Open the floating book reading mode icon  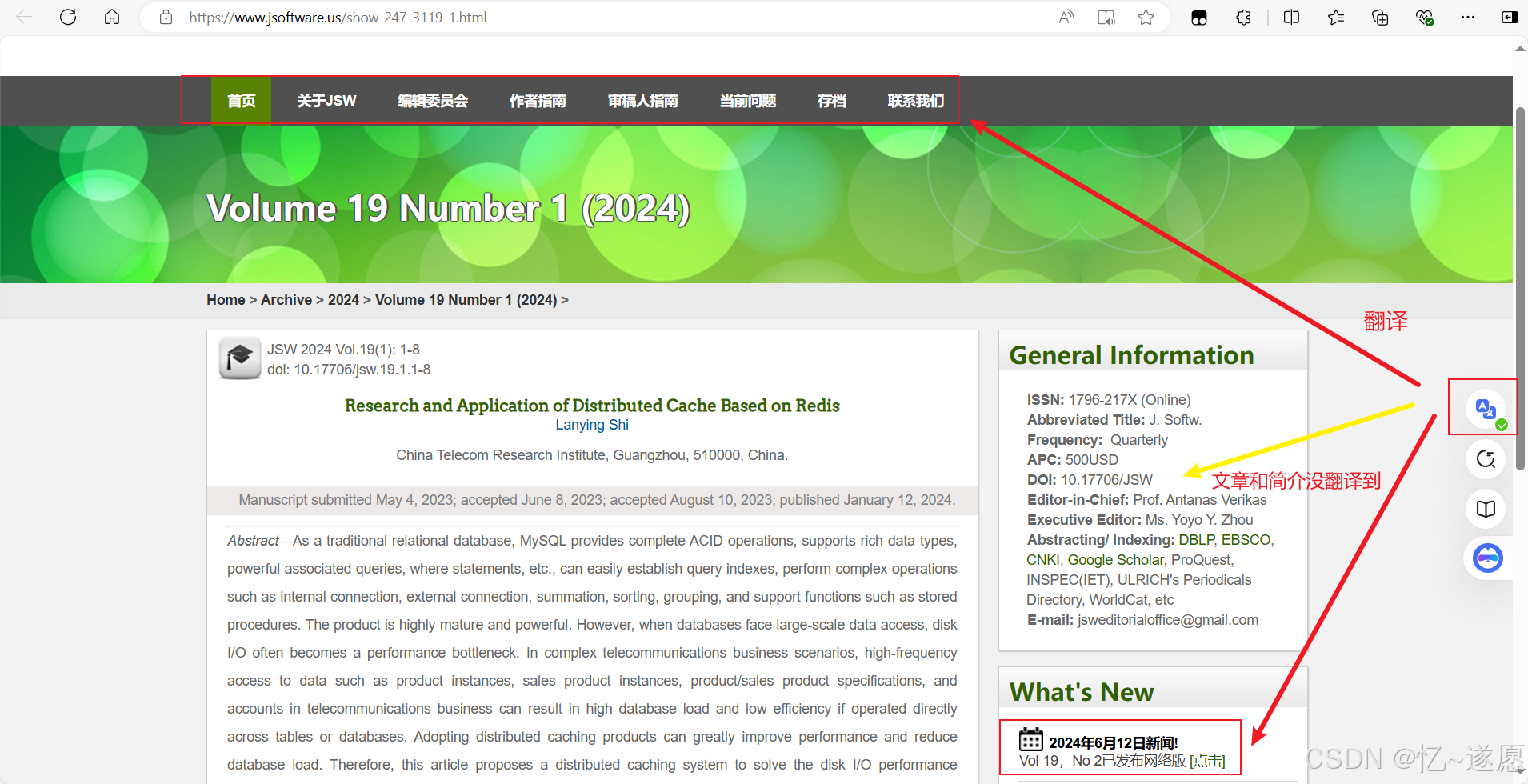pos(1486,509)
